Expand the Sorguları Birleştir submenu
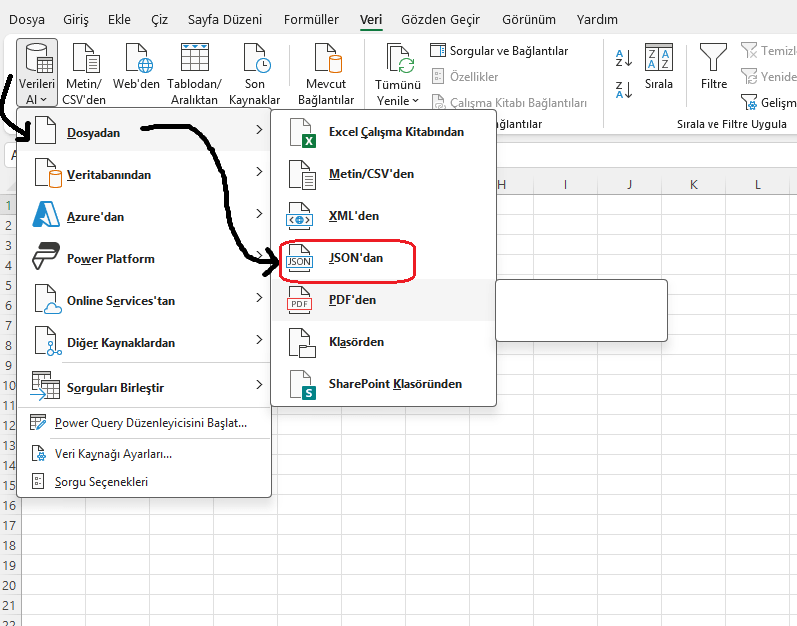The image size is (797, 626). pyautogui.click(x=144, y=387)
